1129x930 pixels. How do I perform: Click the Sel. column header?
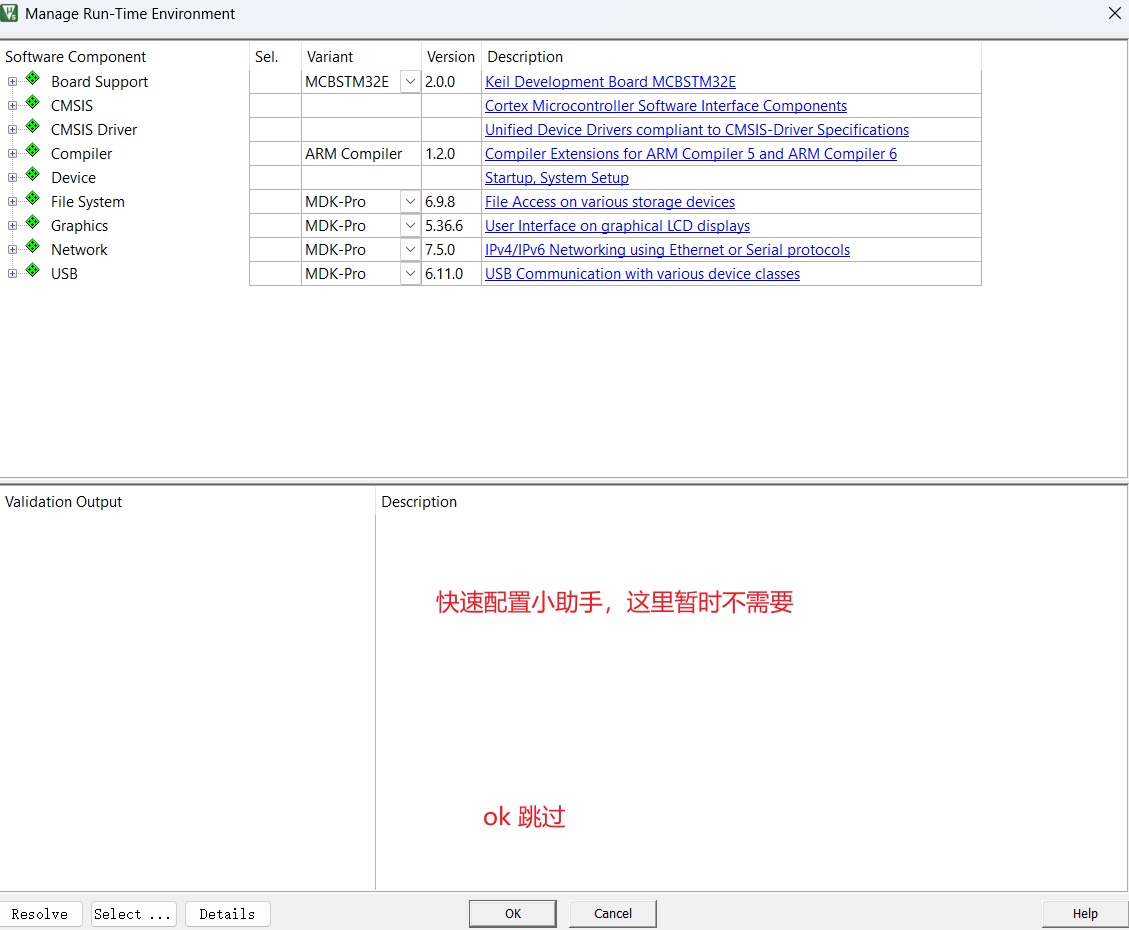click(266, 57)
